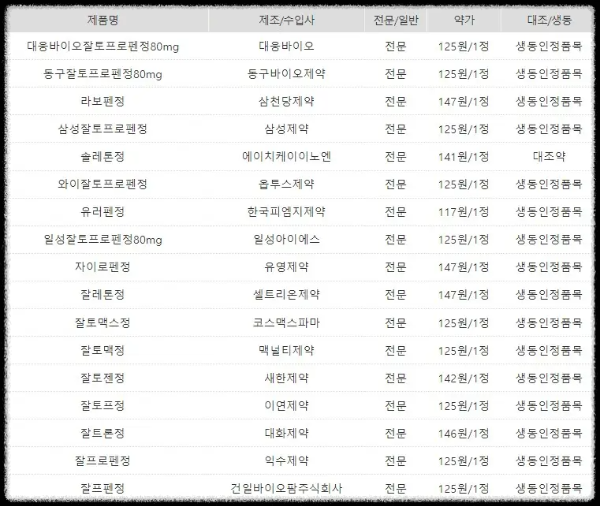Click 생동인정품목 in the 잘프펜정 row

click(549, 488)
